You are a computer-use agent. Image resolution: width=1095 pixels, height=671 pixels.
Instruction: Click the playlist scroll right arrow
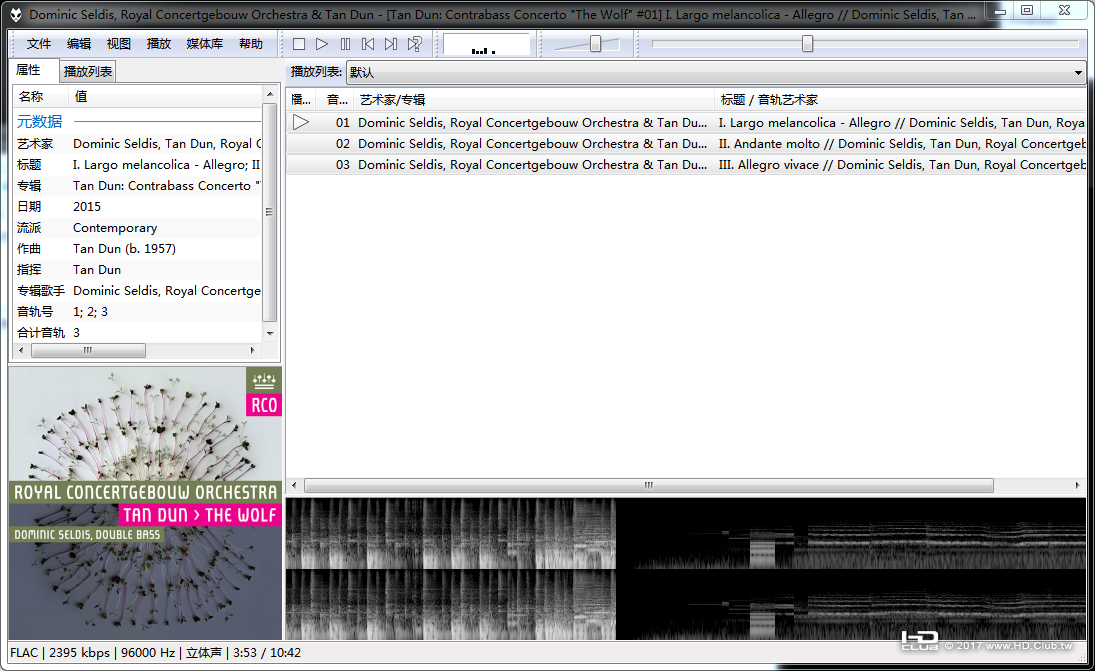pyautogui.click(x=1078, y=485)
